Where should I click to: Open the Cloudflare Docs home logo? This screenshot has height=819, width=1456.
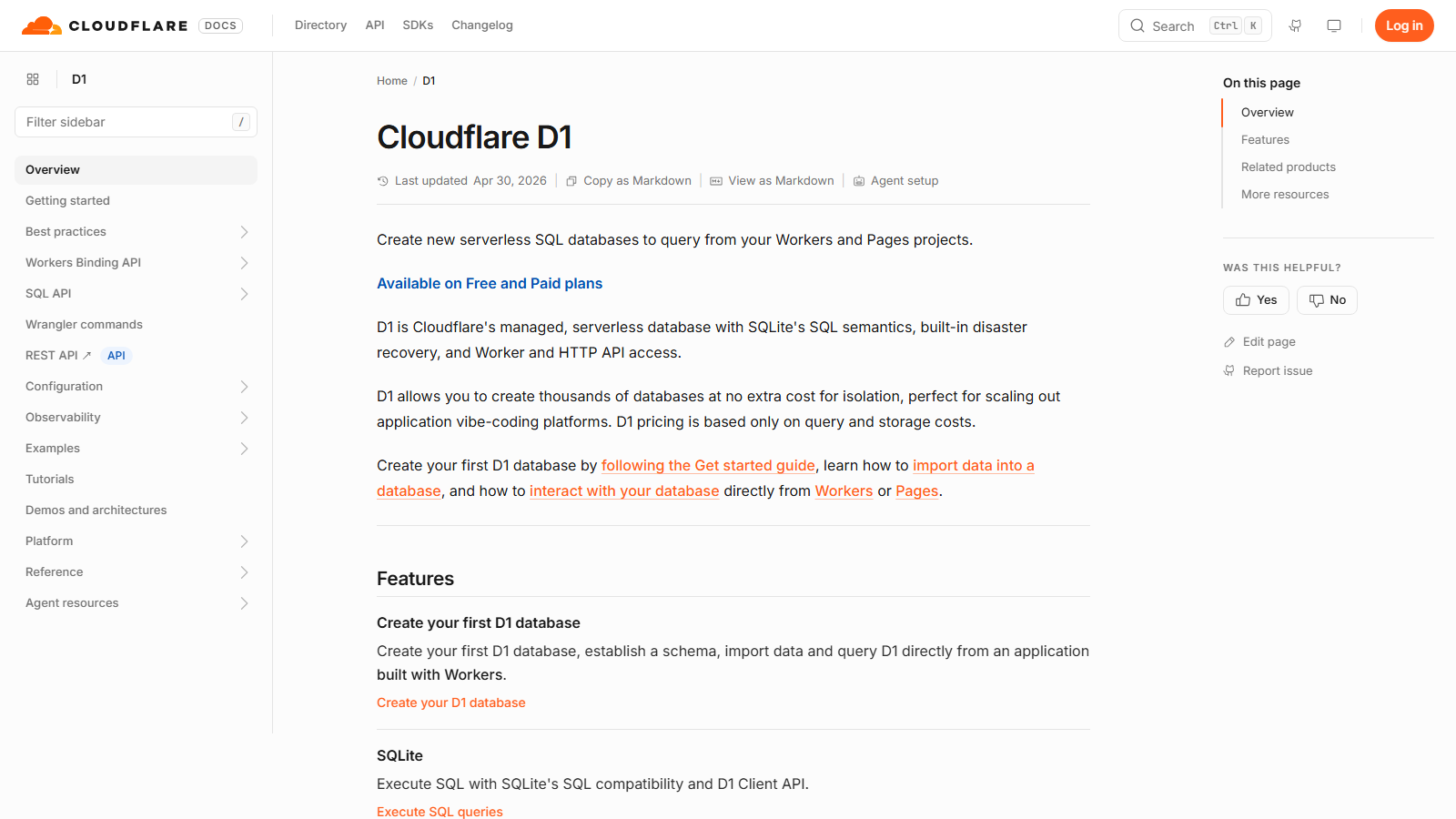(132, 25)
